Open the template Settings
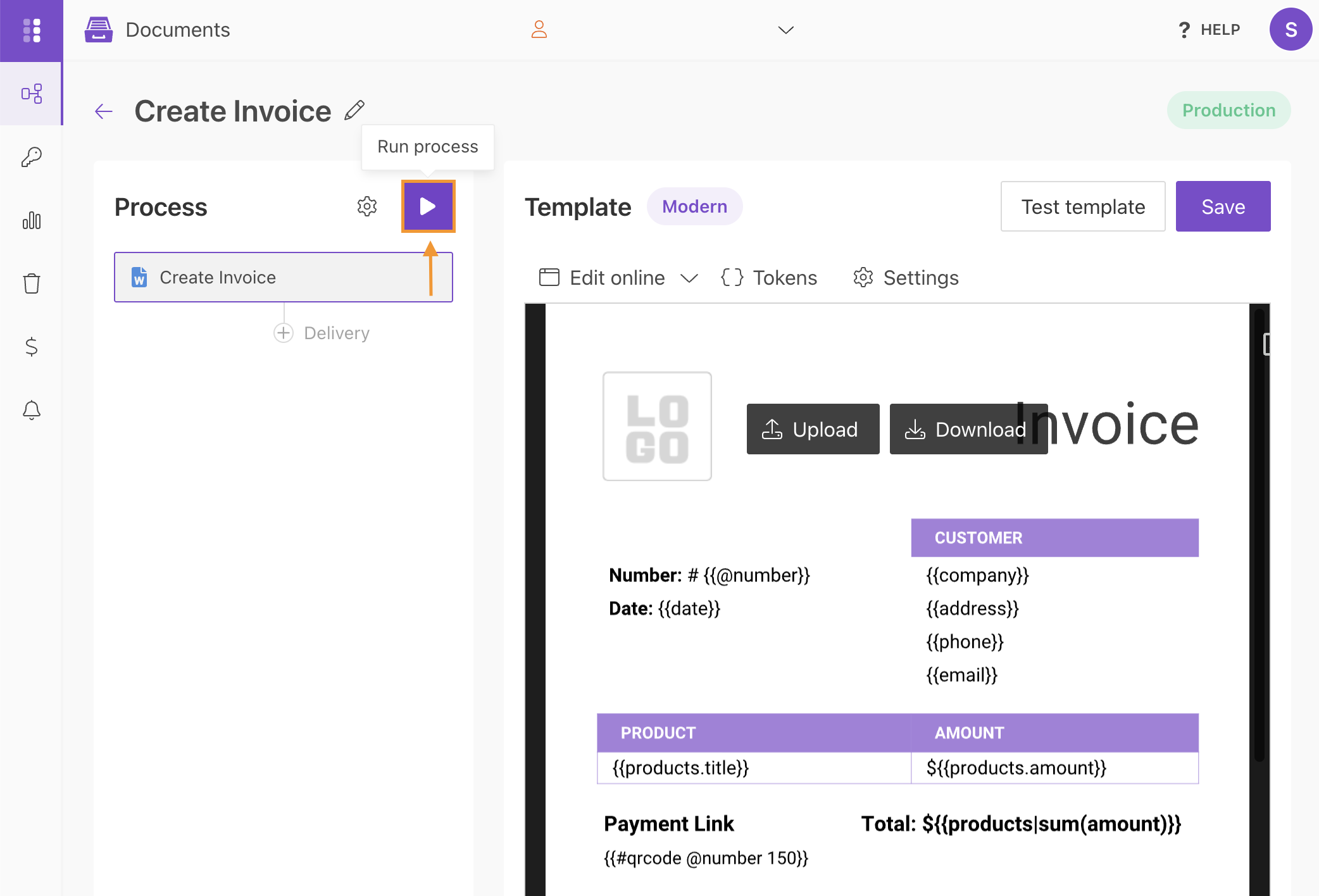1319x896 pixels. pyautogui.click(x=905, y=277)
